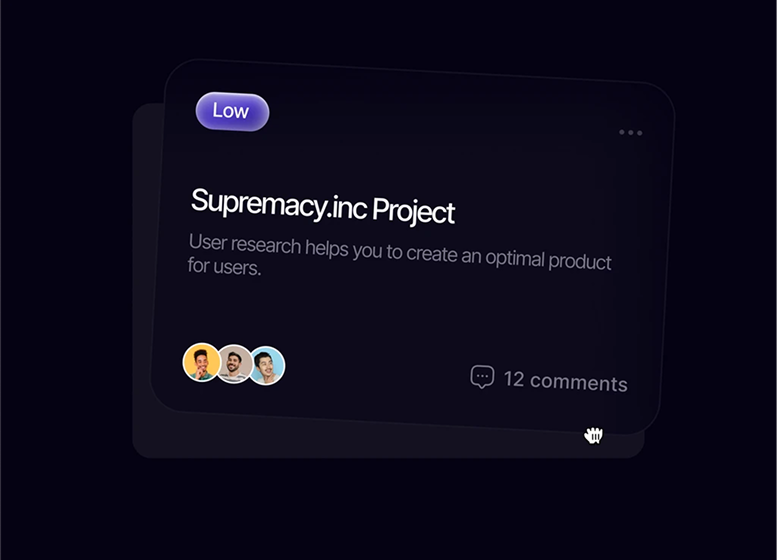
Task: Click the purple Low priority badge
Action: point(232,112)
